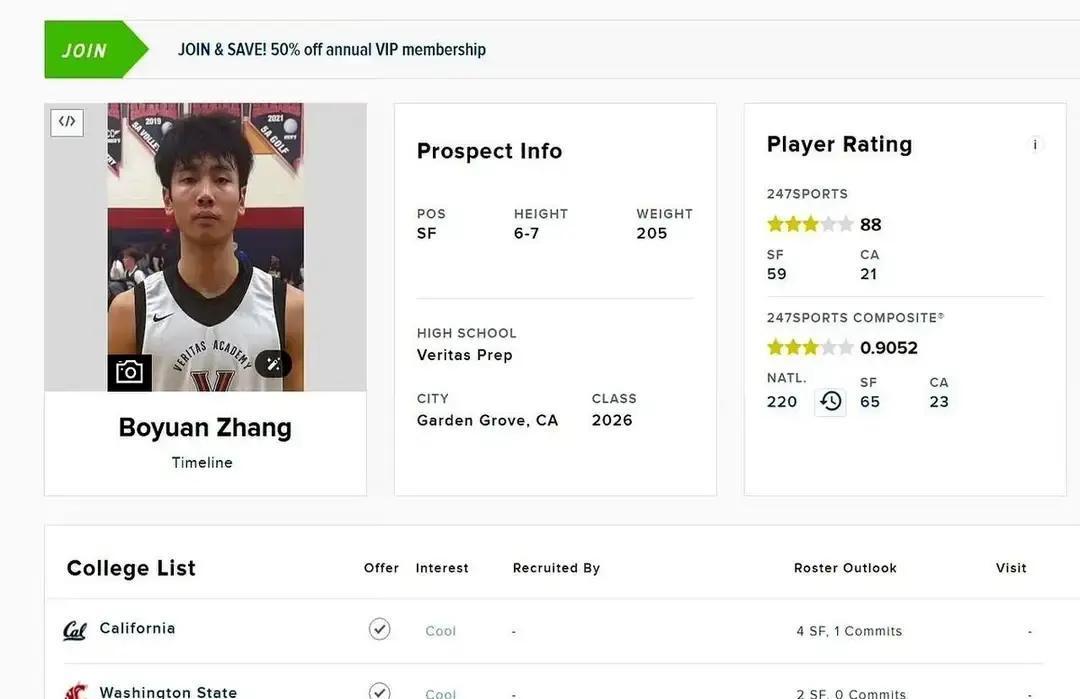1080x699 pixels.
Task: Sort by the Interest column header
Action: tap(442, 568)
